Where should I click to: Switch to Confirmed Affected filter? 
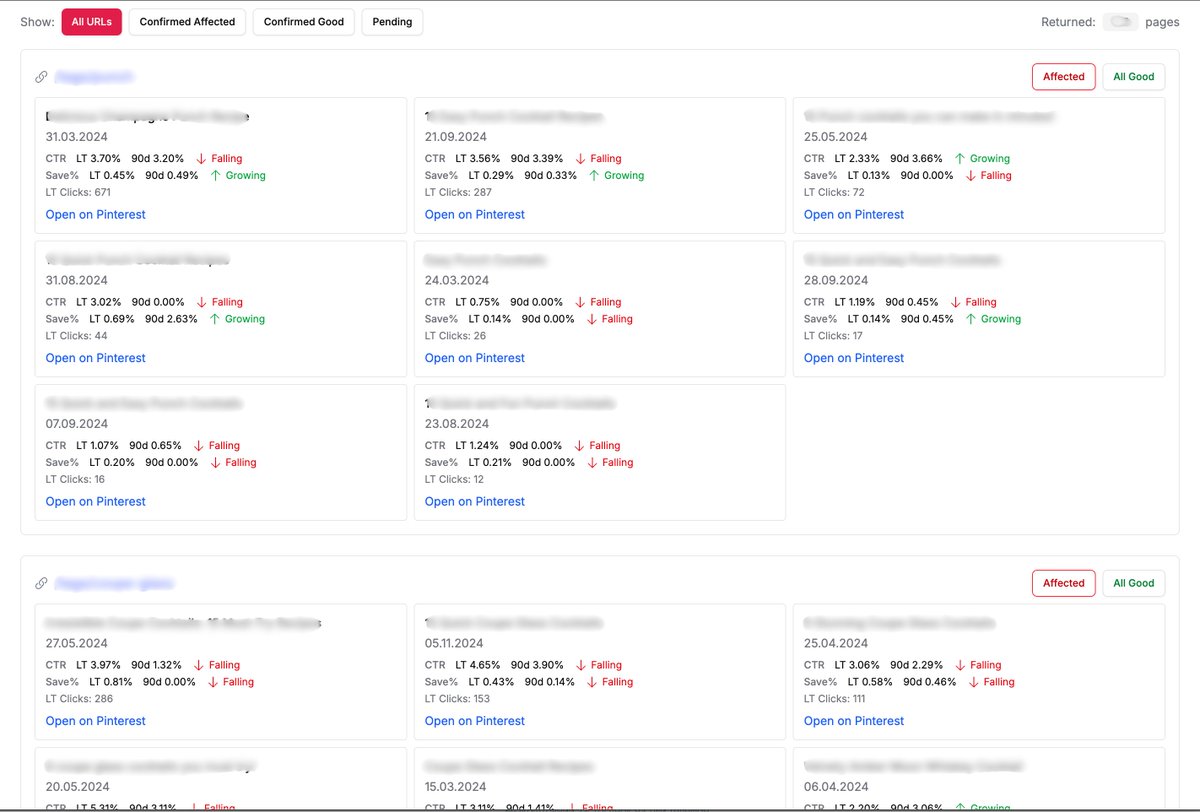[187, 22]
